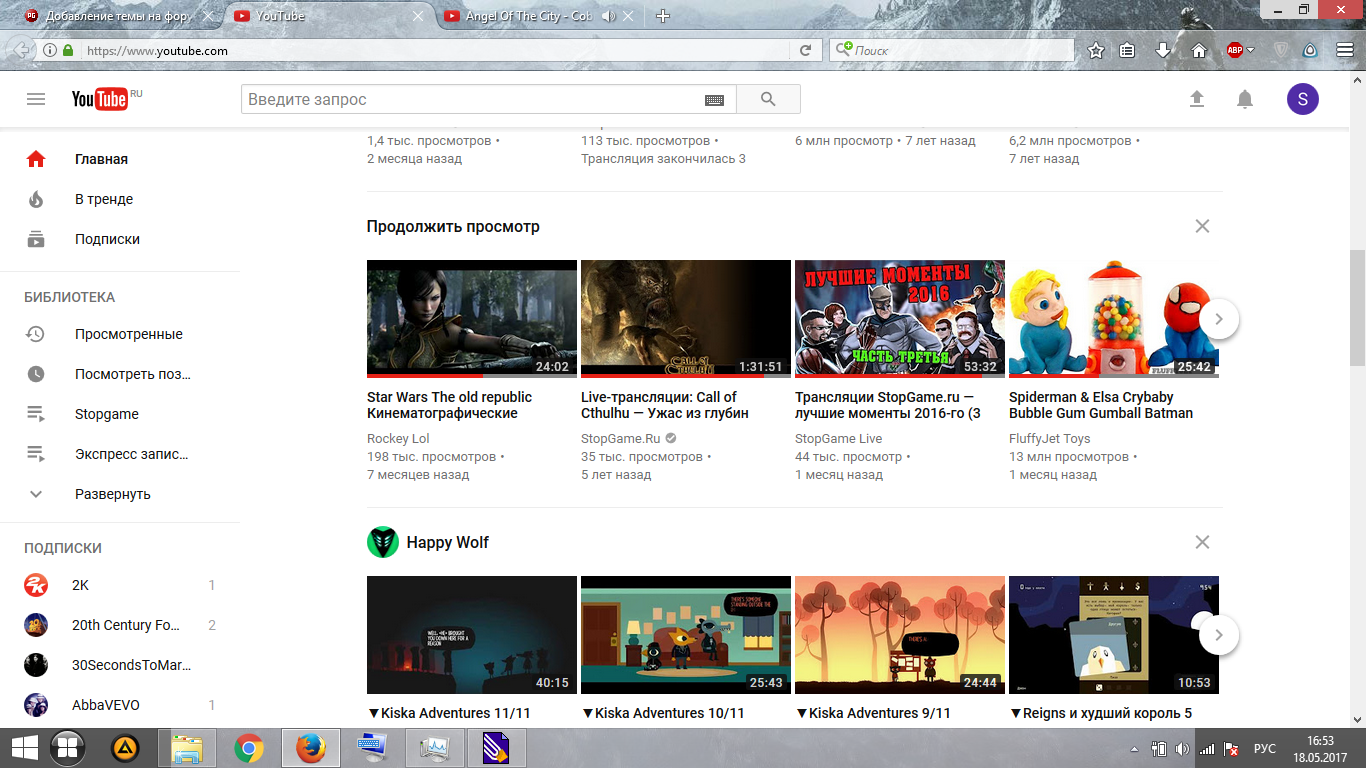Show next videos in Продолжить просмотр row

[1219, 319]
